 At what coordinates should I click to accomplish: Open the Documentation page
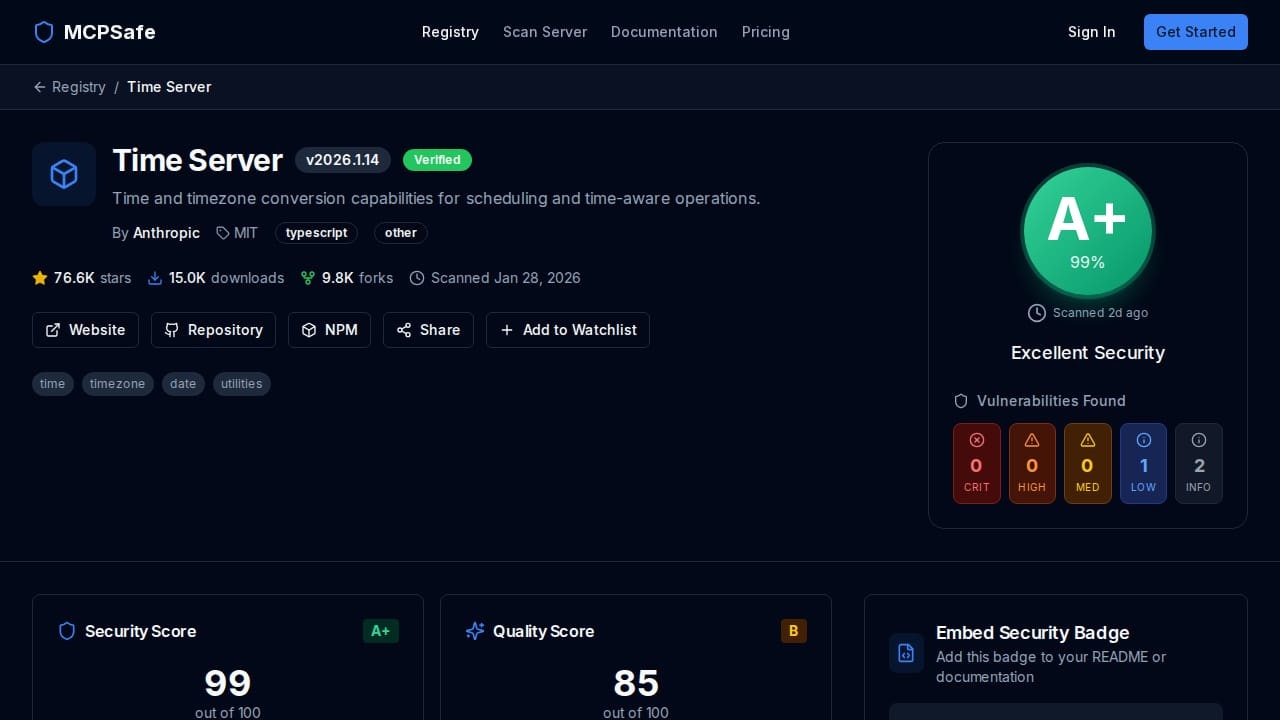664,32
